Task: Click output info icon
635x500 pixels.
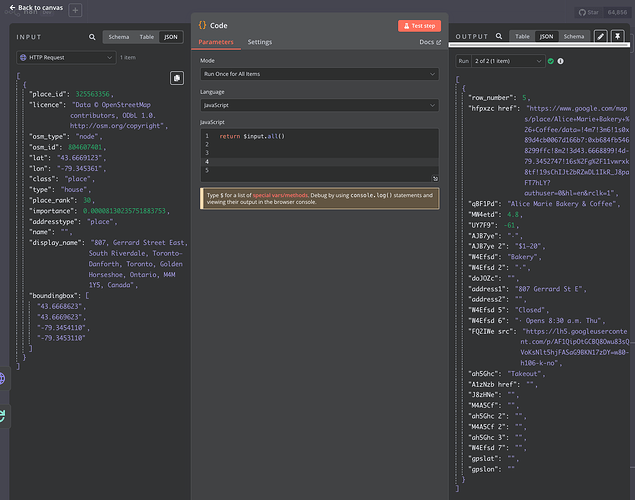Action: (x=560, y=61)
